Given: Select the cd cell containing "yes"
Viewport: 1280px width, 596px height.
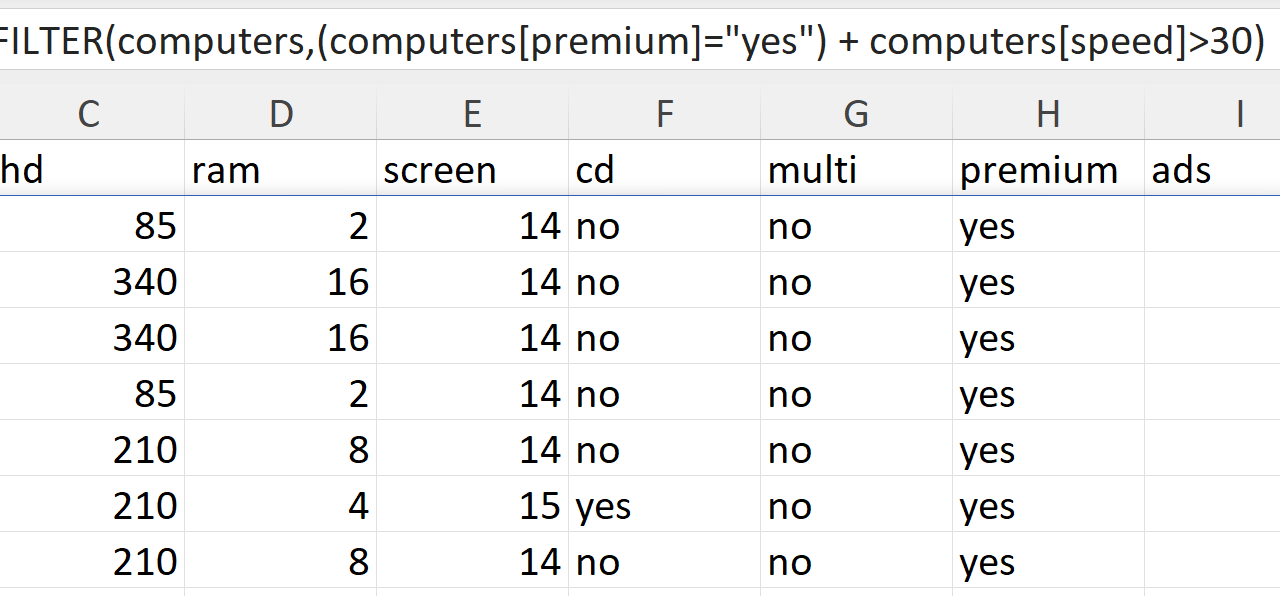Looking at the screenshot, I should point(665,507).
